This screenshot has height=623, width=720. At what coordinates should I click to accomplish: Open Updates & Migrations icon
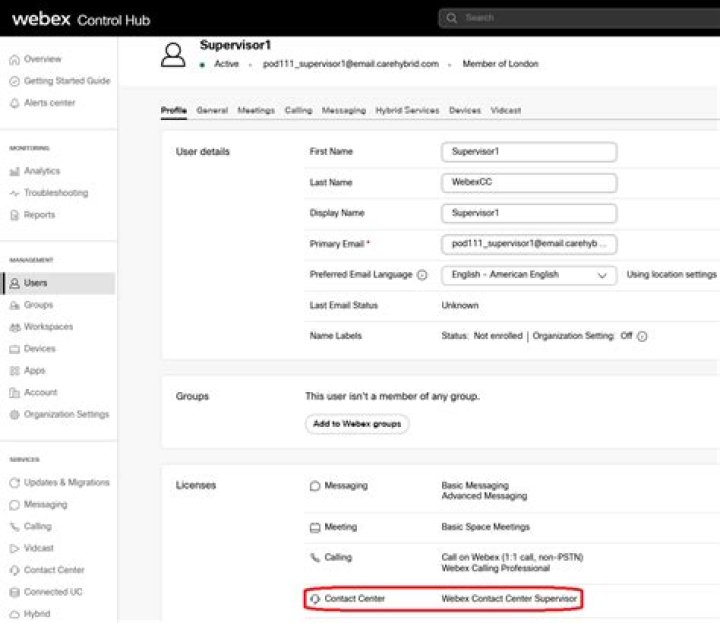click(15, 483)
